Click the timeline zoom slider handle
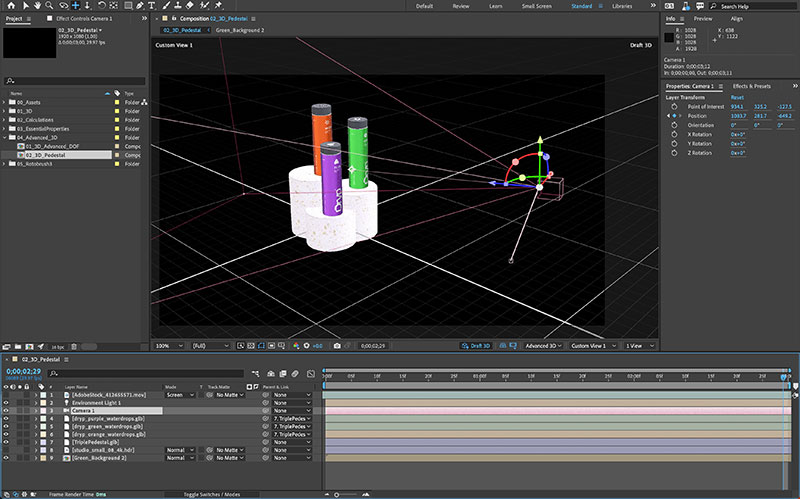Viewport: 800px width, 499px height. [336, 494]
